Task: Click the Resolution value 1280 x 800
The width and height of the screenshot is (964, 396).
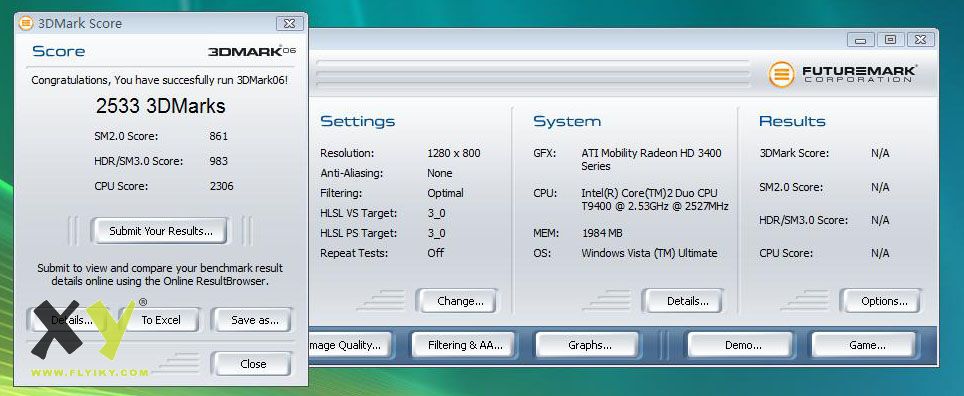Action: coord(454,153)
